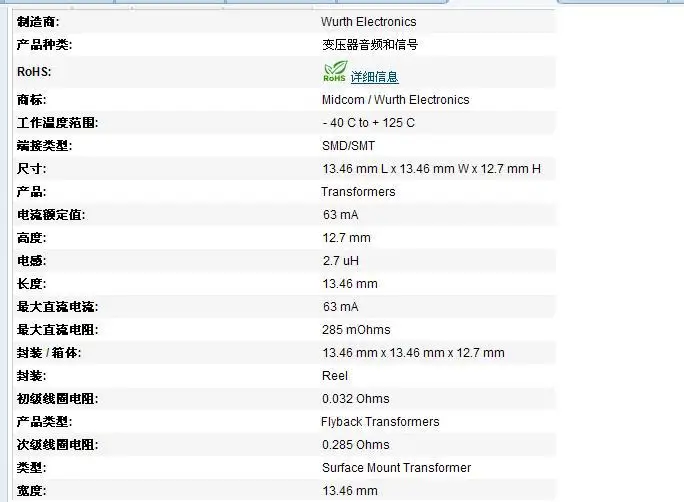Click the temperature range - 40 C to + 125 C

coord(369,123)
